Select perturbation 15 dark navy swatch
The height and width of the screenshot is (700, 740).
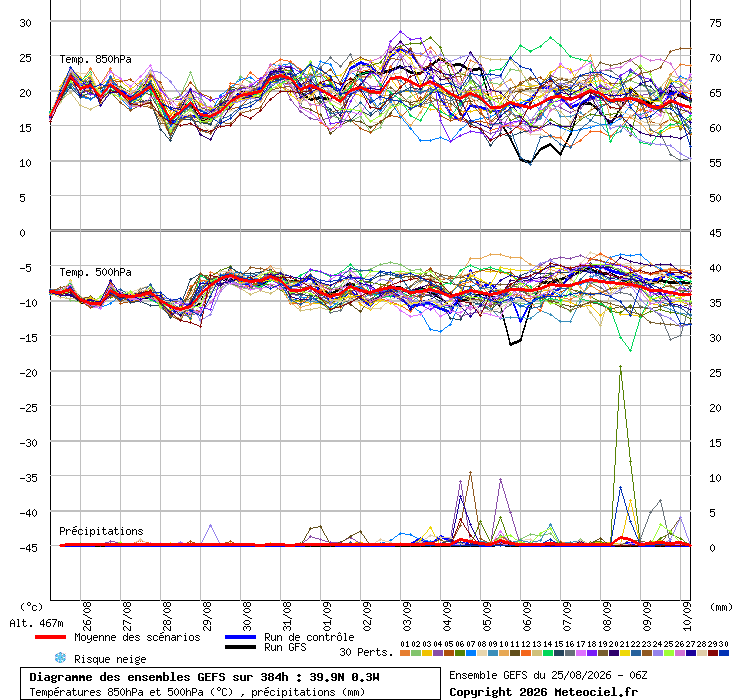pyautogui.click(x=559, y=653)
